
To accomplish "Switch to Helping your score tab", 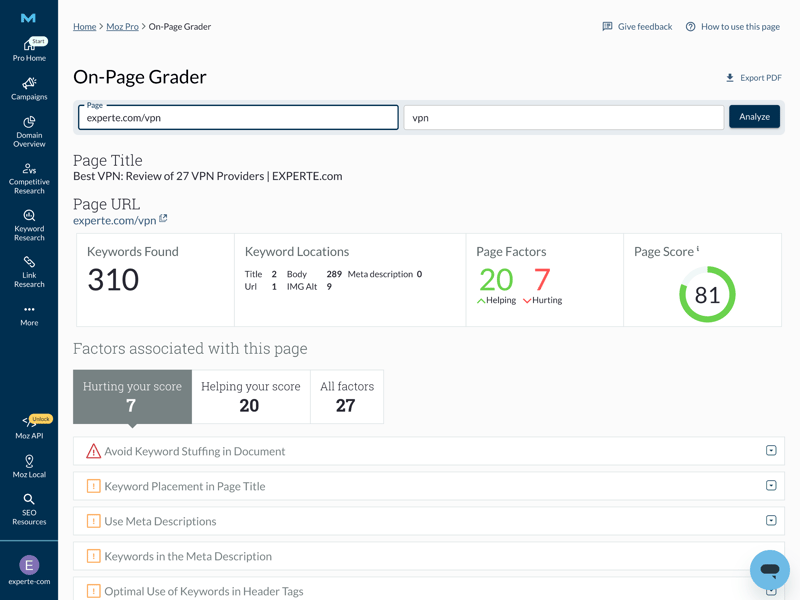I will (250, 396).
